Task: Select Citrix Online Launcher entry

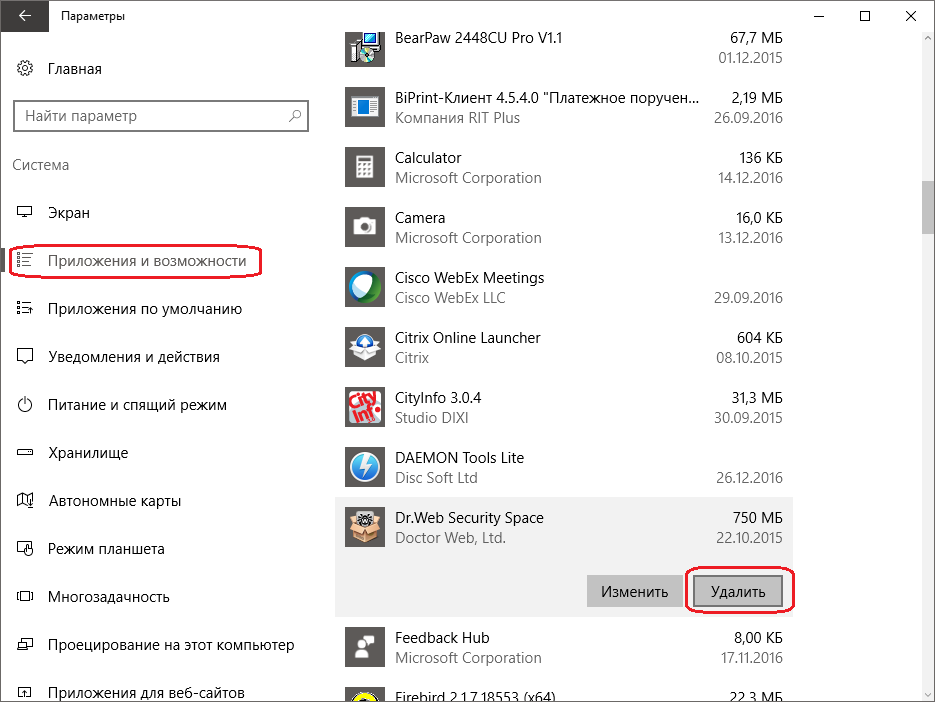Action: coord(564,347)
